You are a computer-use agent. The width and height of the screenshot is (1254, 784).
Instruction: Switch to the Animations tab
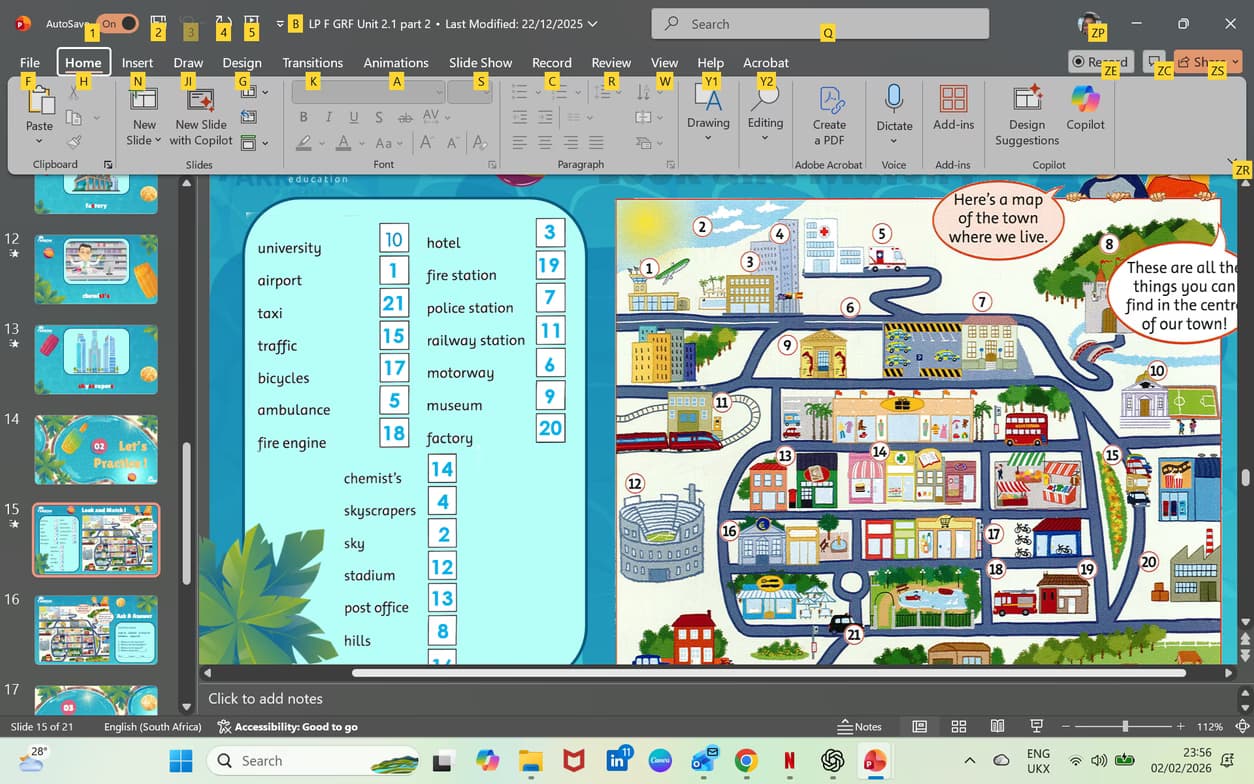pyautogui.click(x=396, y=62)
